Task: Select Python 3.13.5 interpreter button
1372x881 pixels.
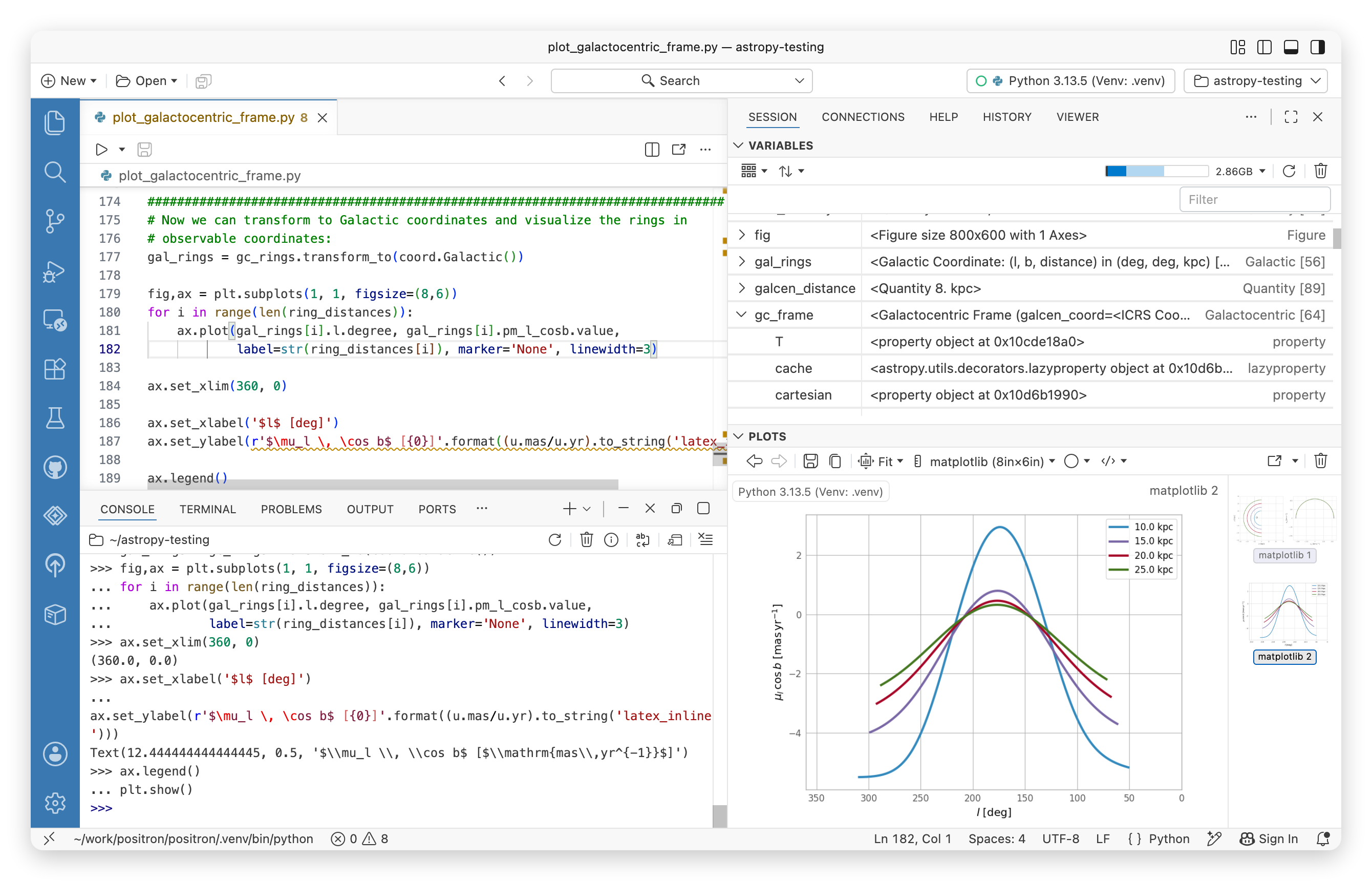Action: pos(1070,80)
